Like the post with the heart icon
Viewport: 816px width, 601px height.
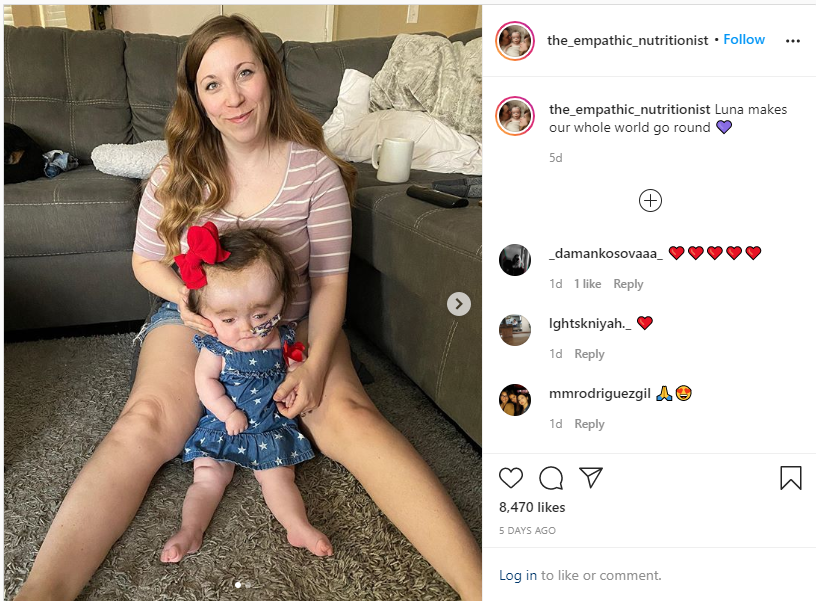click(511, 478)
